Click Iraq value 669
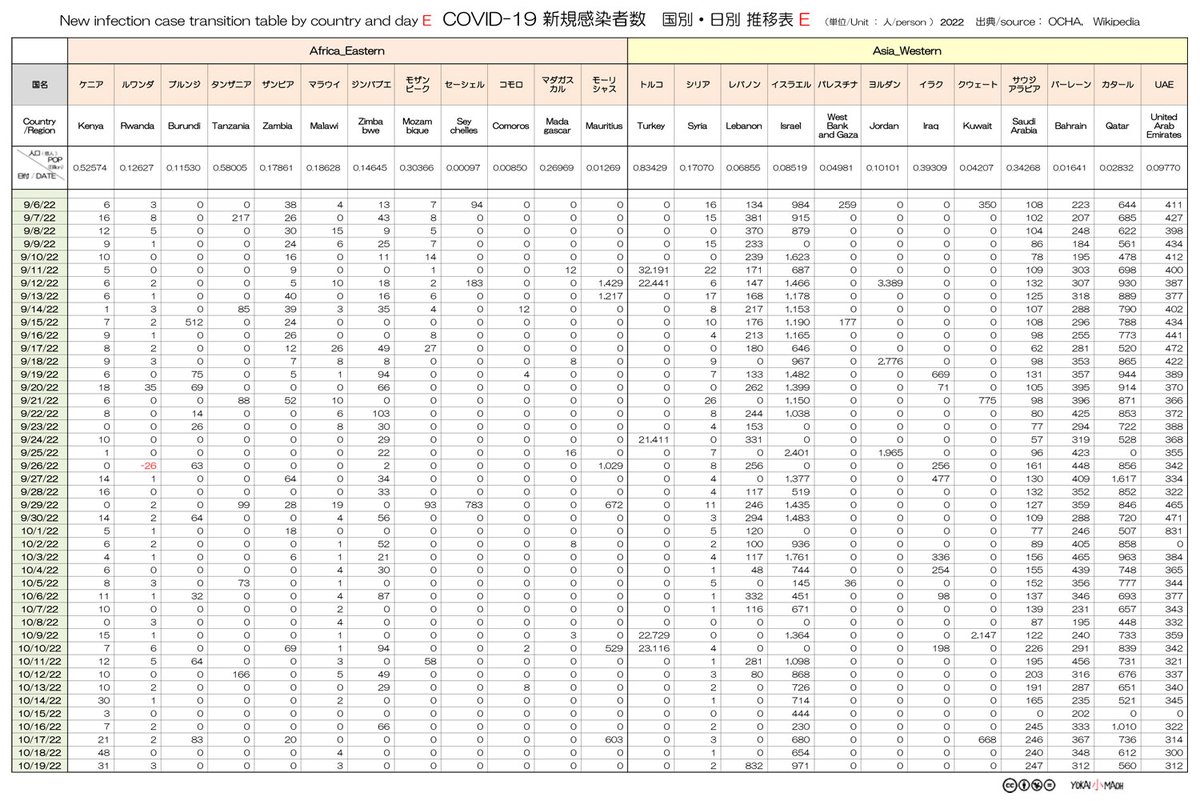Viewport: 1200px width, 801px height. click(x=941, y=375)
